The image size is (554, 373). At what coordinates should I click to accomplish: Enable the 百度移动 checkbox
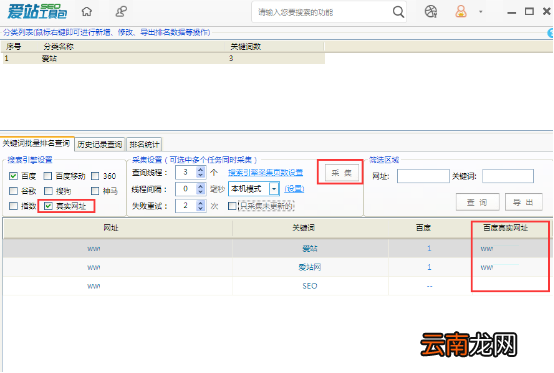coord(48,176)
